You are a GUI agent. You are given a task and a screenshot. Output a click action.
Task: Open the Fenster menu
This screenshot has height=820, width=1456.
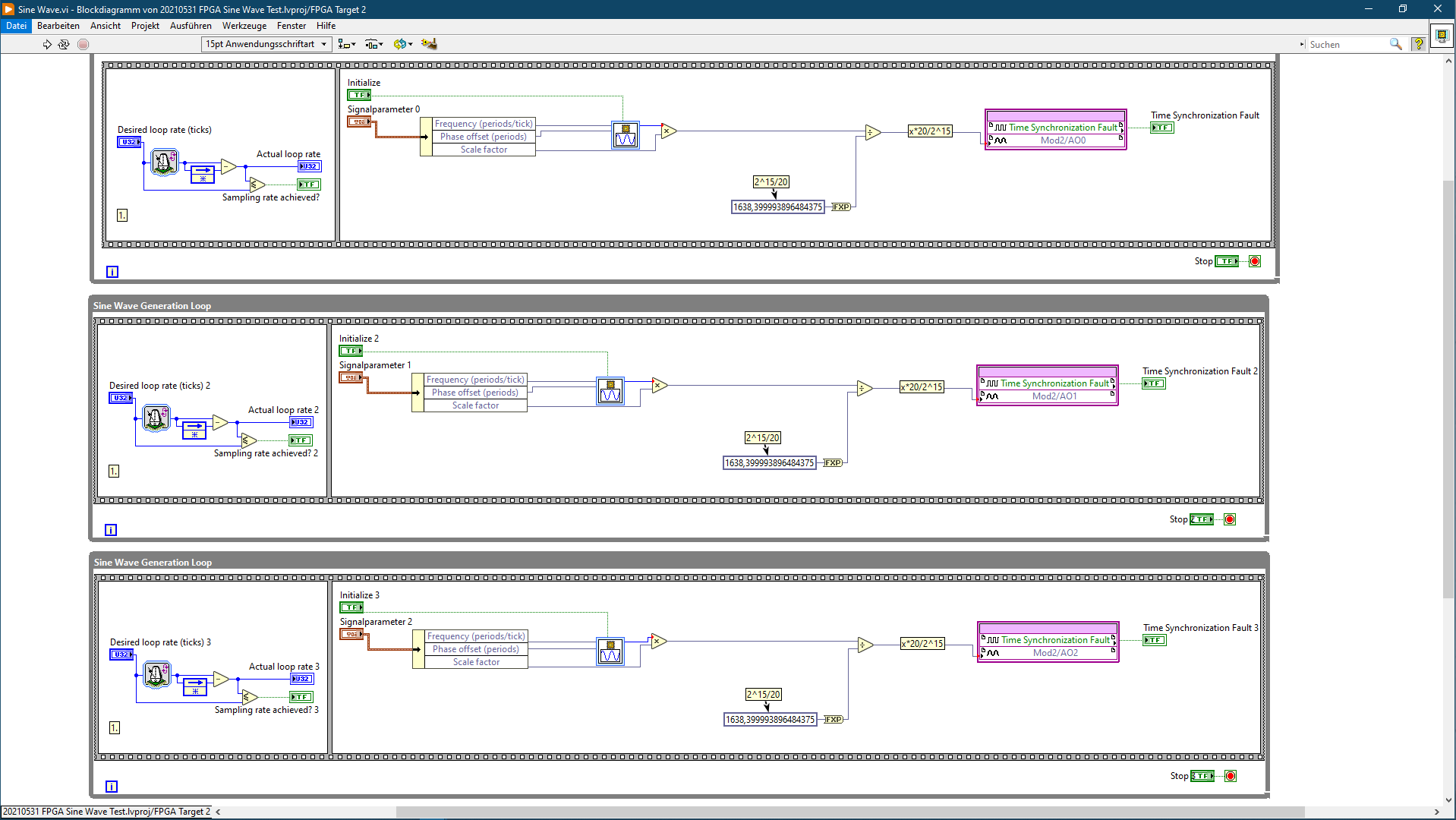coord(292,26)
